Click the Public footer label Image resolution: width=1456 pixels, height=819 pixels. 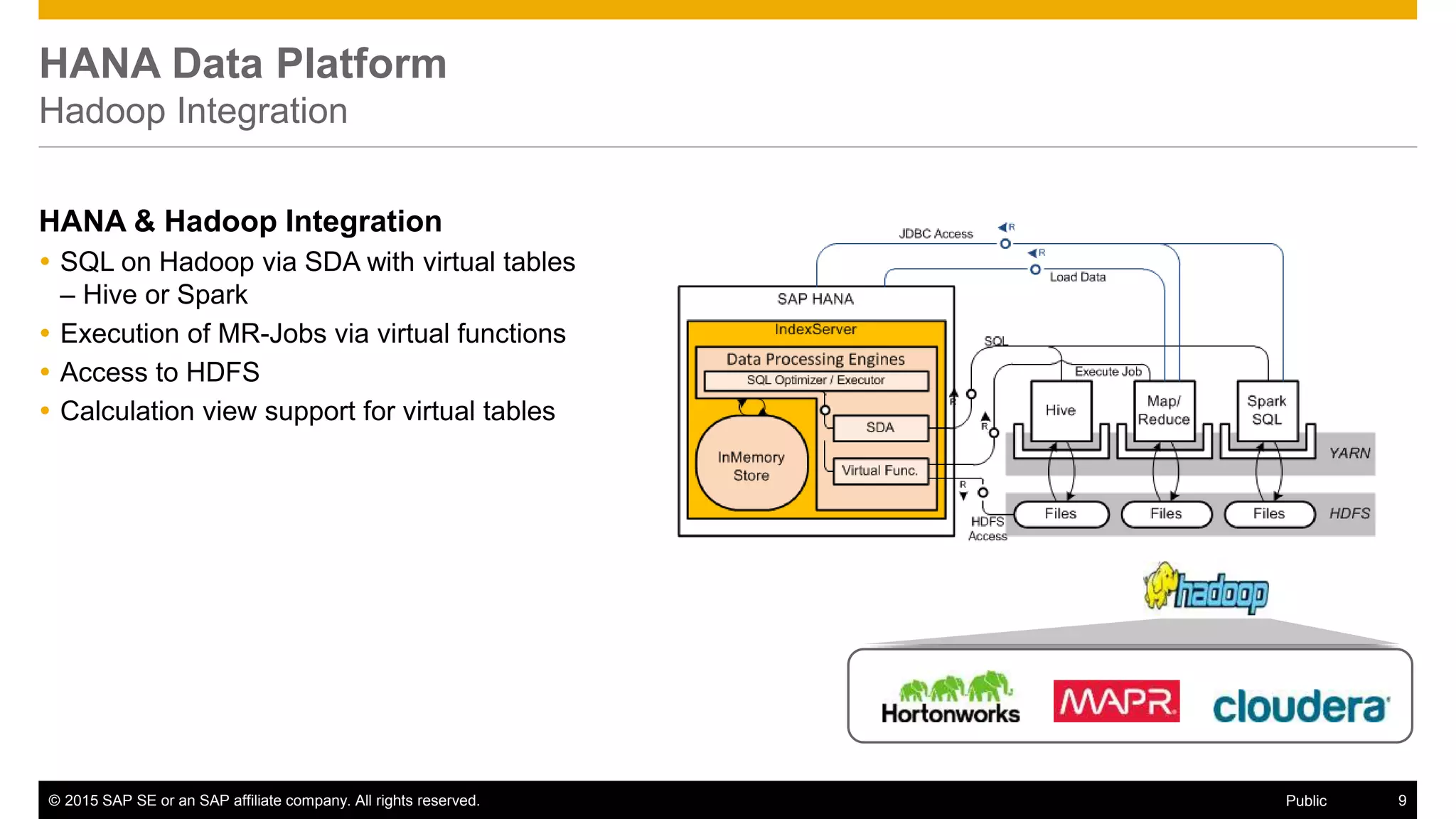(x=1306, y=801)
